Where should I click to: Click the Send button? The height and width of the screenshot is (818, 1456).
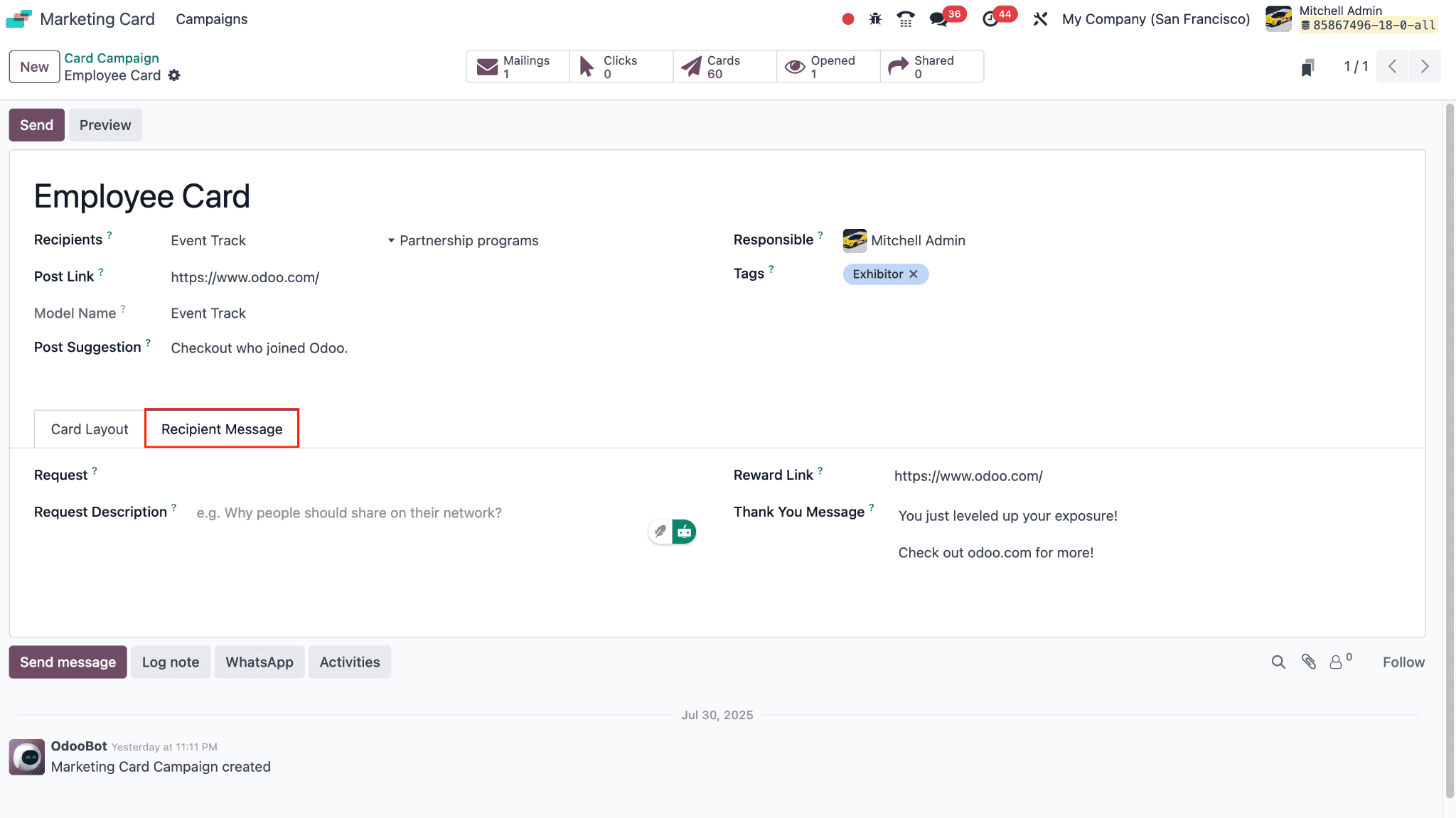[36, 125]
